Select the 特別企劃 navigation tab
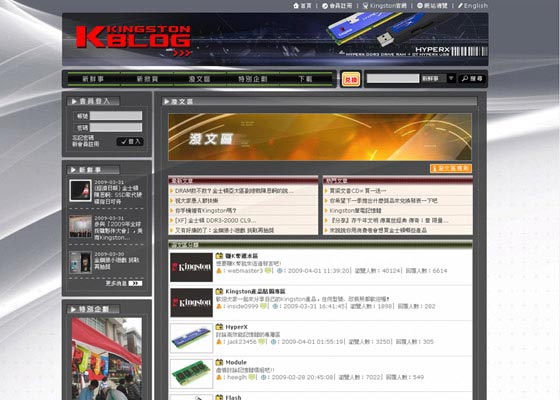Image resolution: width=560 pixels, height=400 pixels. (x=252, y=79)
